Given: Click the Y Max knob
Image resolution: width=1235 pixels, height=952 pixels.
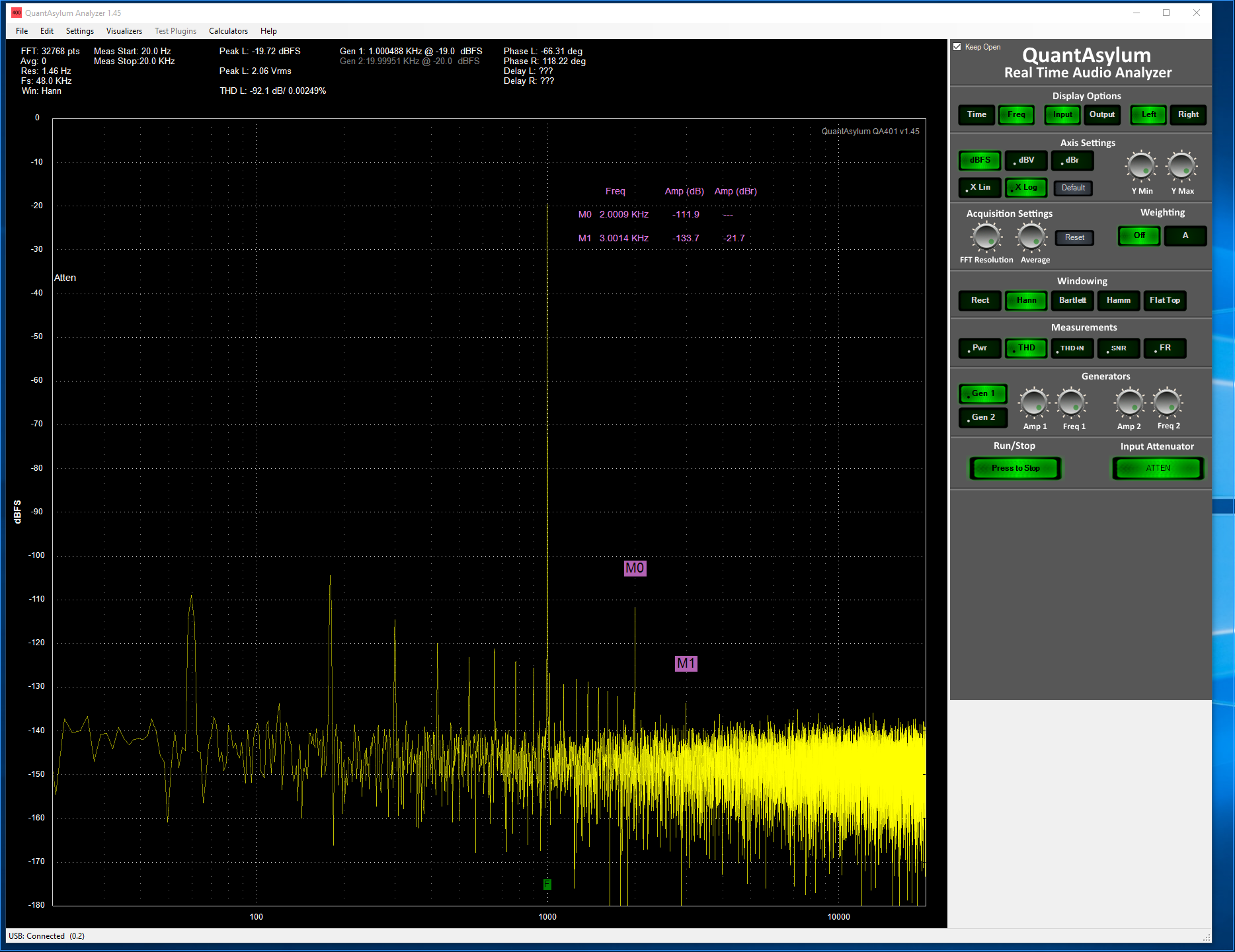Looking at the screenshot, I should (x=1181, y=166).
